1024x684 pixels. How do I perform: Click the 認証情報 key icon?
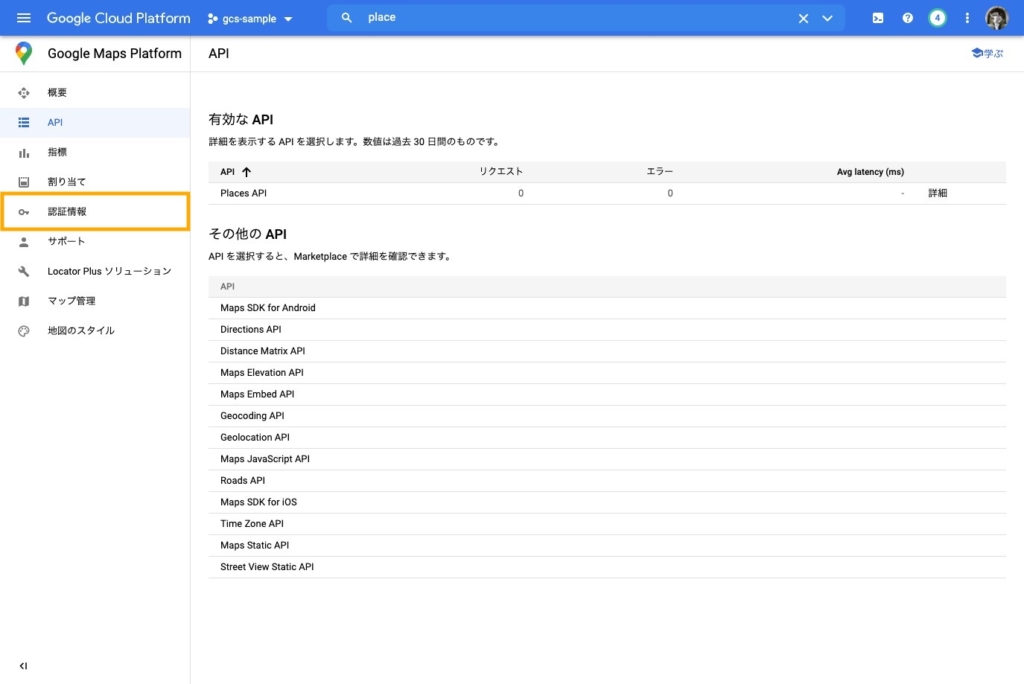coord(24,212)
